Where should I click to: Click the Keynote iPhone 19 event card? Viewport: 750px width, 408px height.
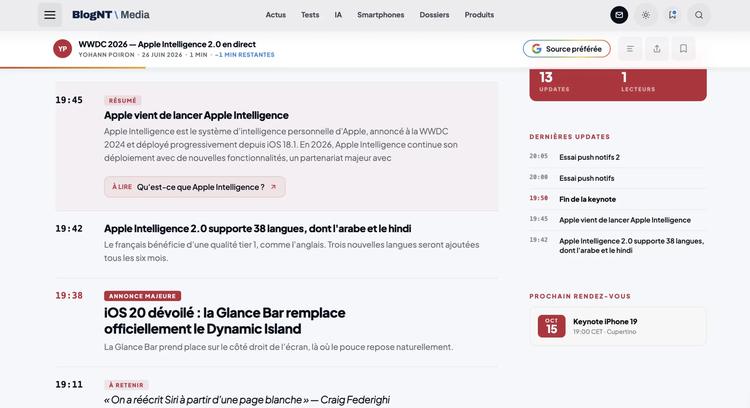(618, 326)
